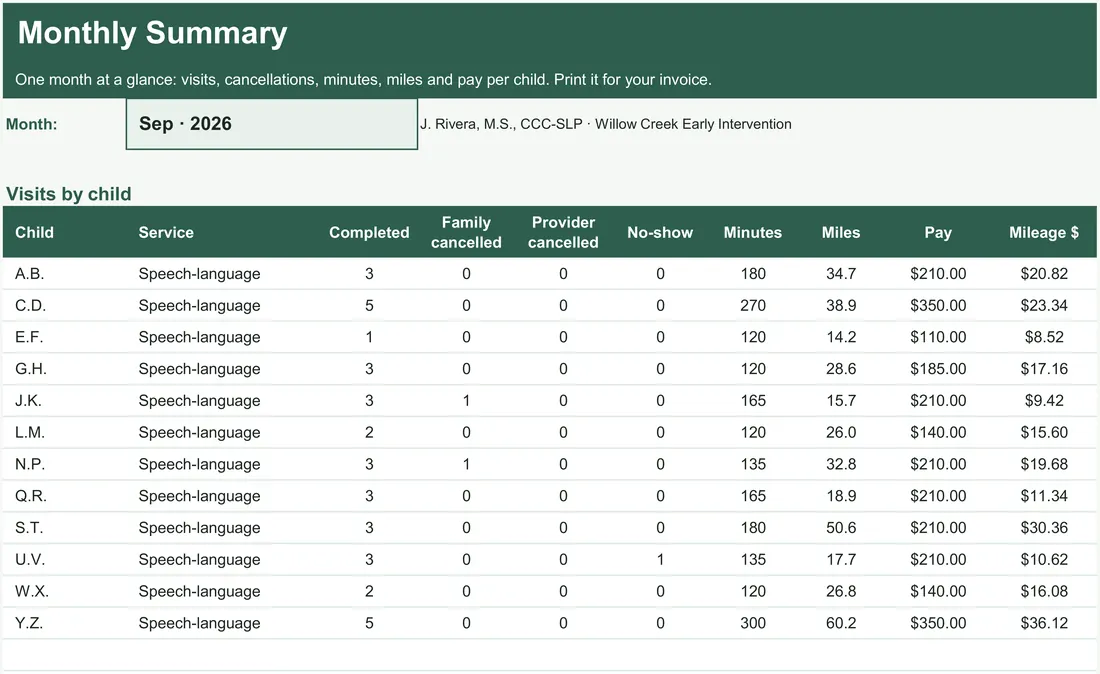Image resolution: width=1100 pixels, height=674 pixels.
Task: Select child G.H. cell
Action: (30, 369)
